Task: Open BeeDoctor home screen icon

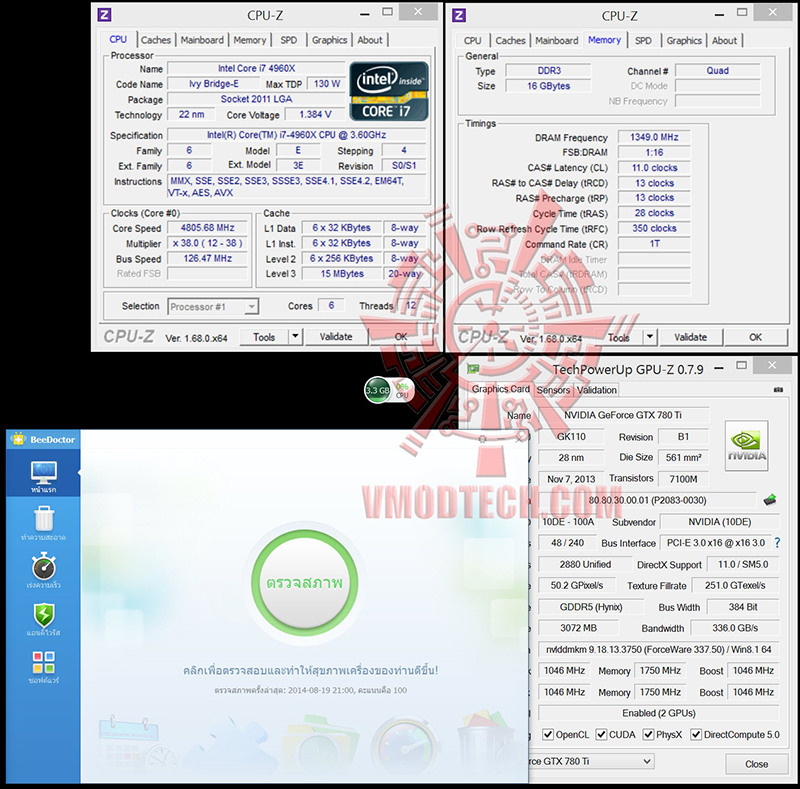Action: click(x=43, y=473)
